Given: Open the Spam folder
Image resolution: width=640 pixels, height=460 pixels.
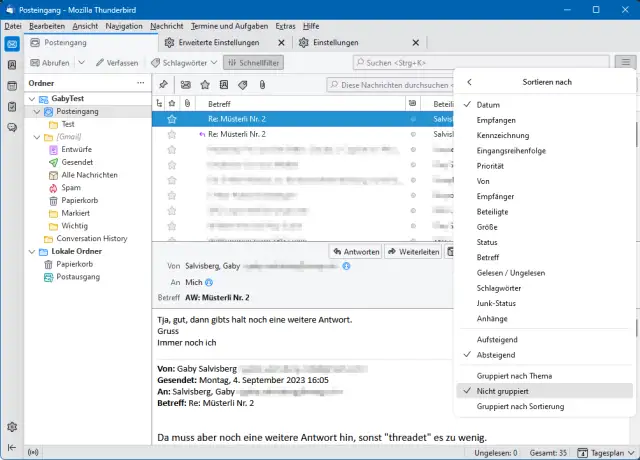Looking at the screenshot, I should point(71,187).
